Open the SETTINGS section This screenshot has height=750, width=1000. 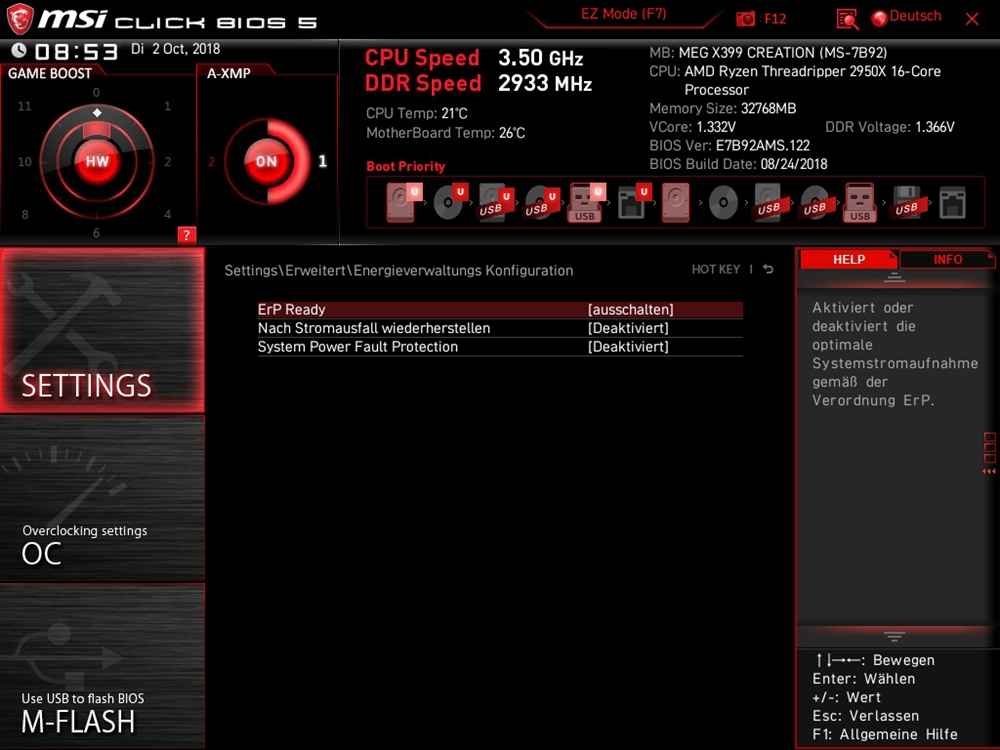102,330
